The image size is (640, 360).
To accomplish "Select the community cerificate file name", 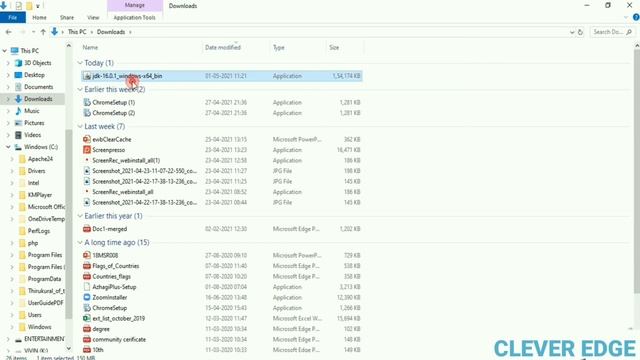I will tap(119, 339).
